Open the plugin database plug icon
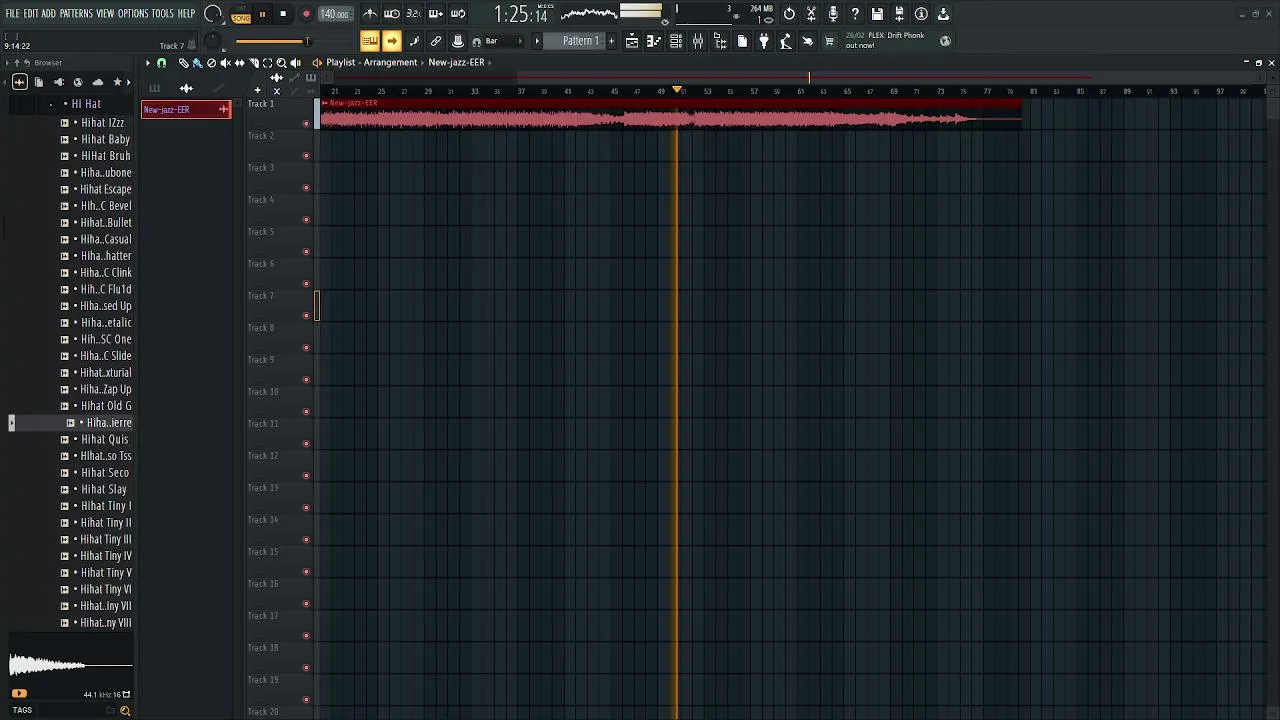Image resolution: width=1280 pixels, height=720 pixels. tap(764, 41)
